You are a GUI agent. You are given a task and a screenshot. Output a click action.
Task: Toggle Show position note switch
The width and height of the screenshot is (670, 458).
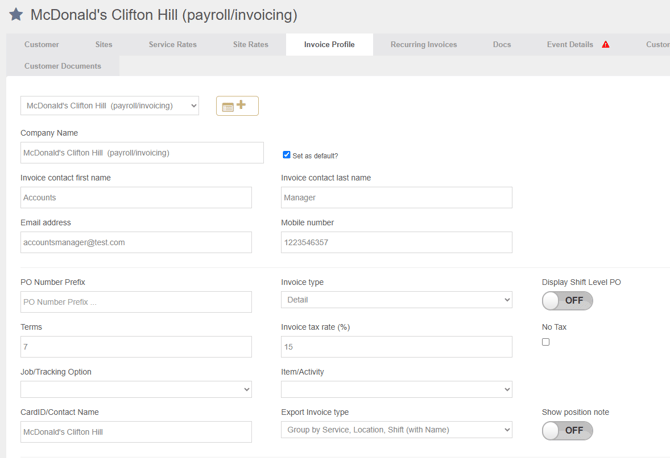567,430
